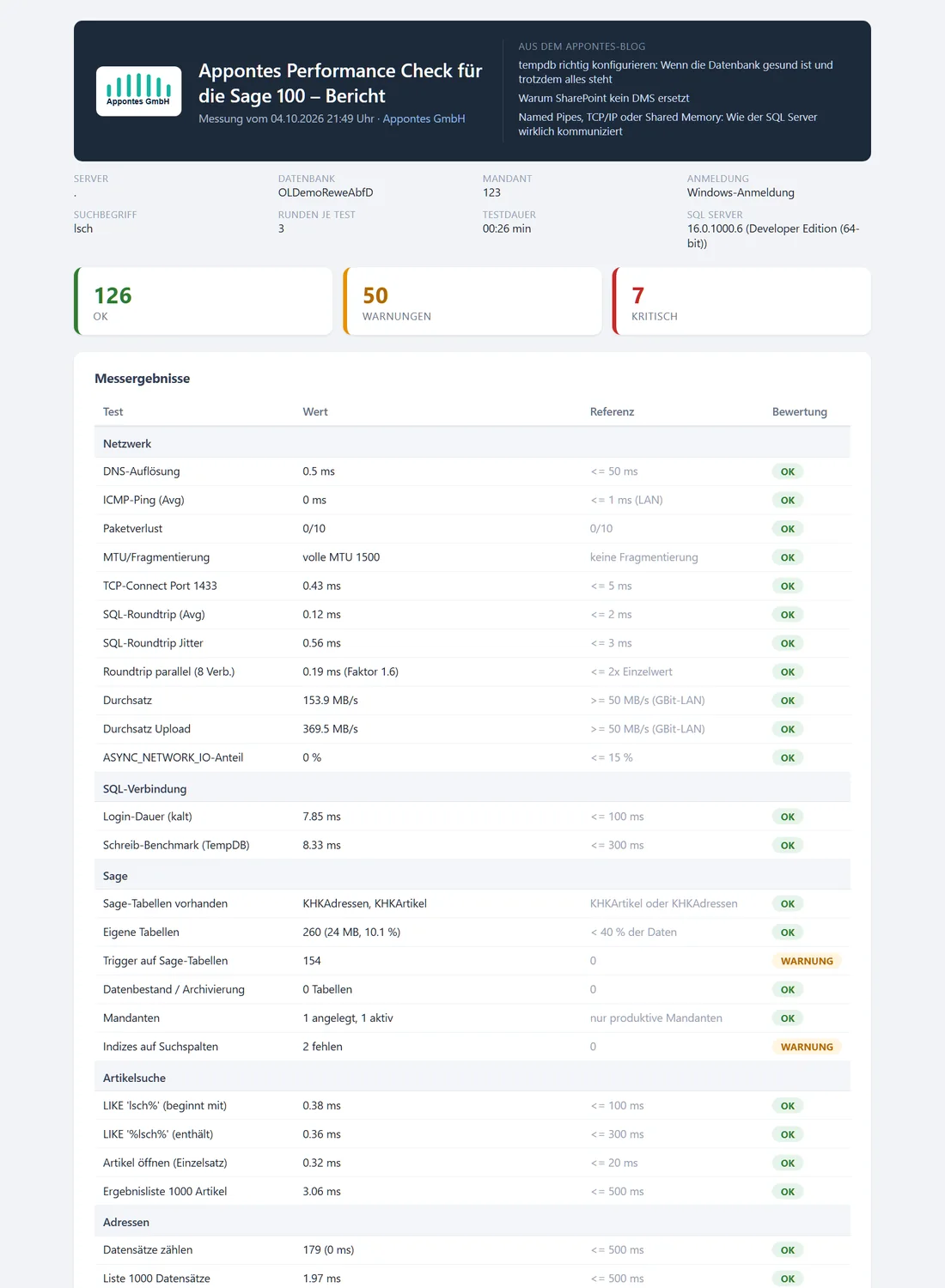The height and width of the screenshot is (1288, 945).
Task: Click the Messergebnisse heading
Action: 142,379
